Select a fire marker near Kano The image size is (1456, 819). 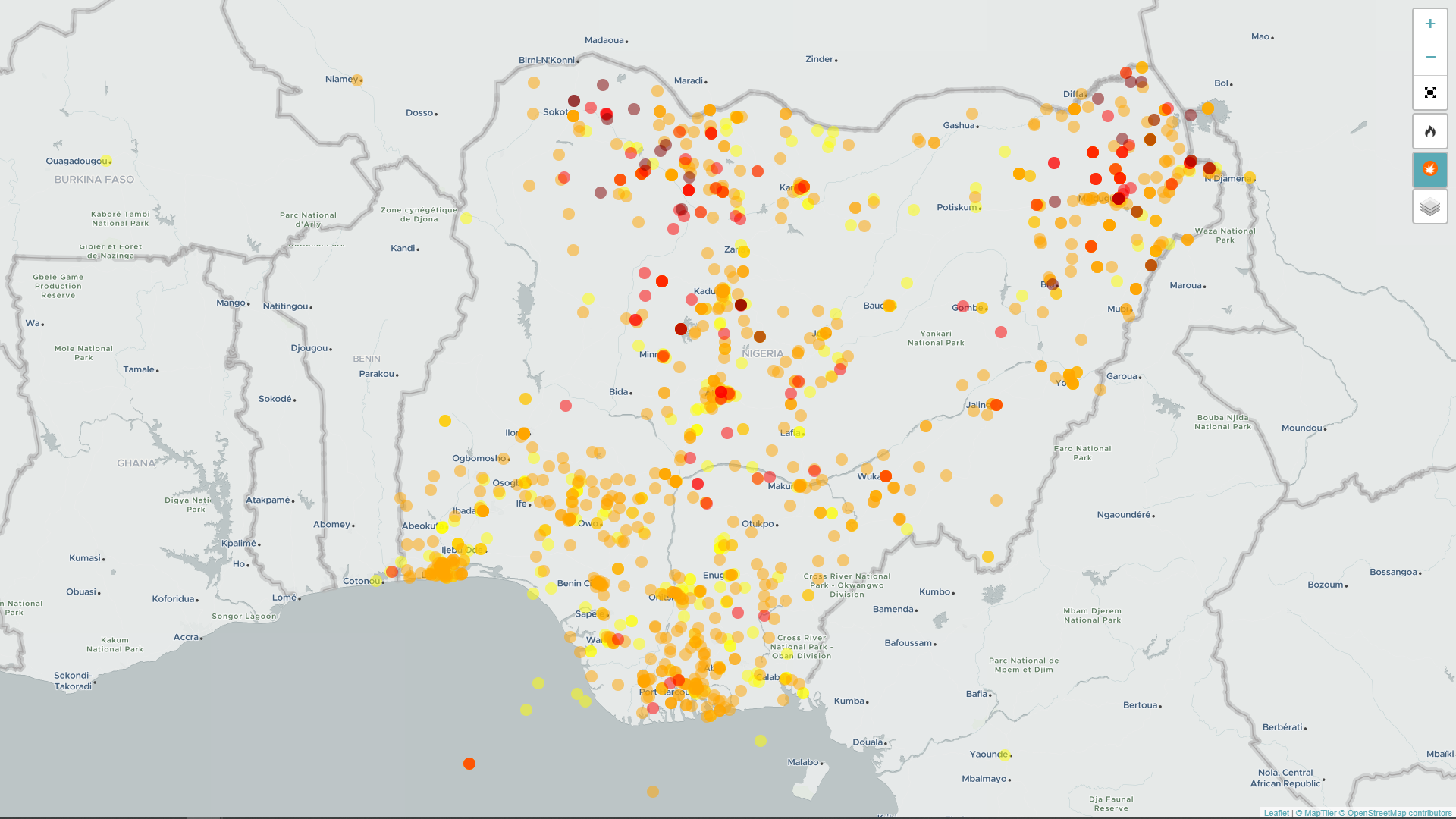801,187
